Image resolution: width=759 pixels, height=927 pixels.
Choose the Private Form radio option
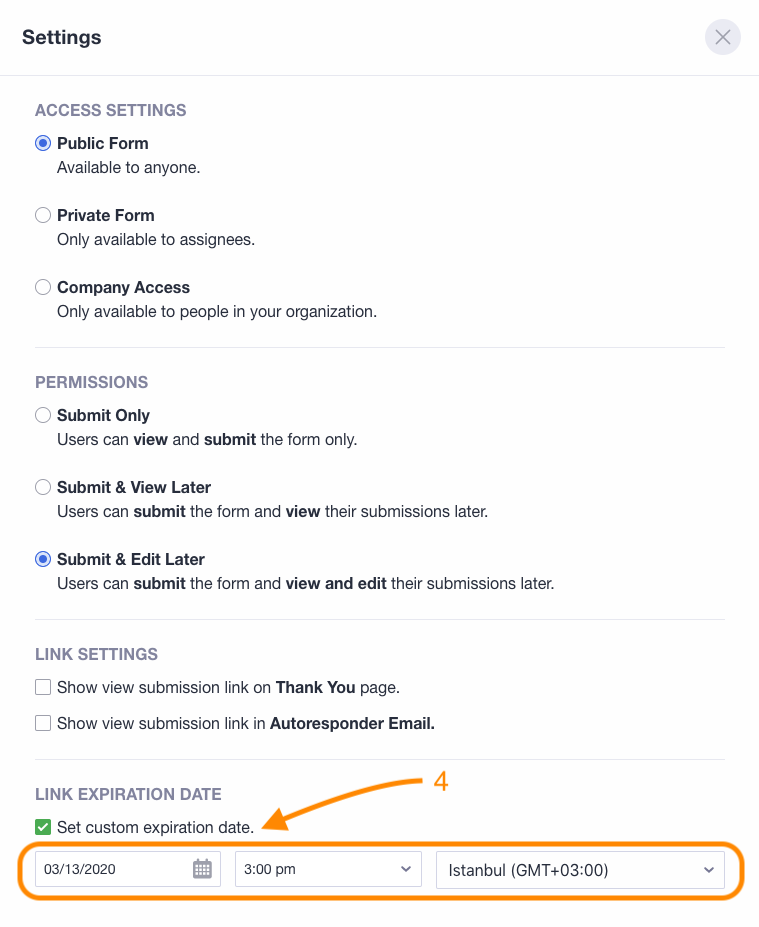(43, 215)
